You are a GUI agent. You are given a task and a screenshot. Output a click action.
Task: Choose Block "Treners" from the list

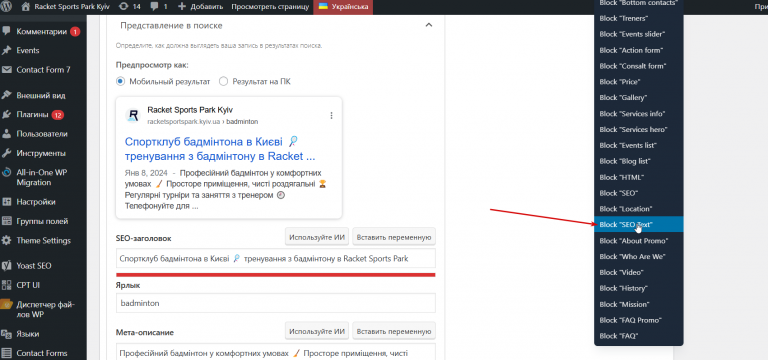(x=639, y=18)
